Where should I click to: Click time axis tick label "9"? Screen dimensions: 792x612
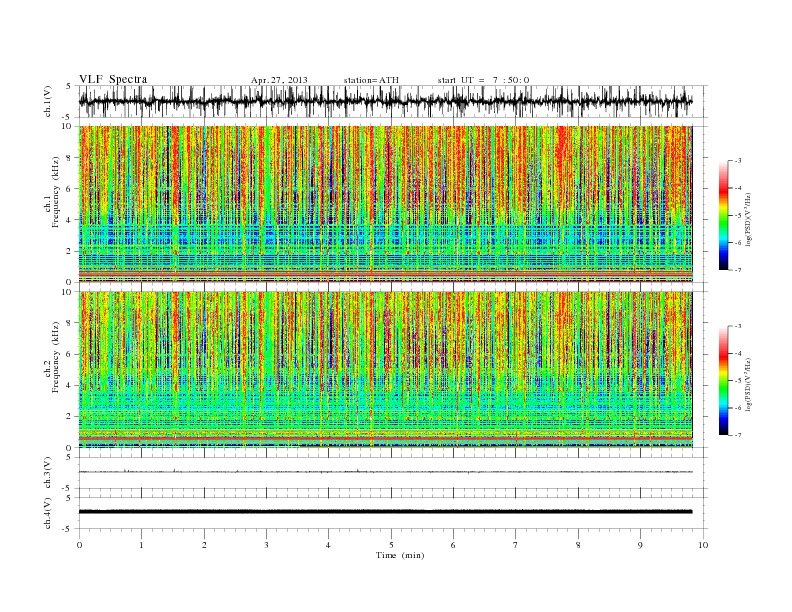coord(640,545)
